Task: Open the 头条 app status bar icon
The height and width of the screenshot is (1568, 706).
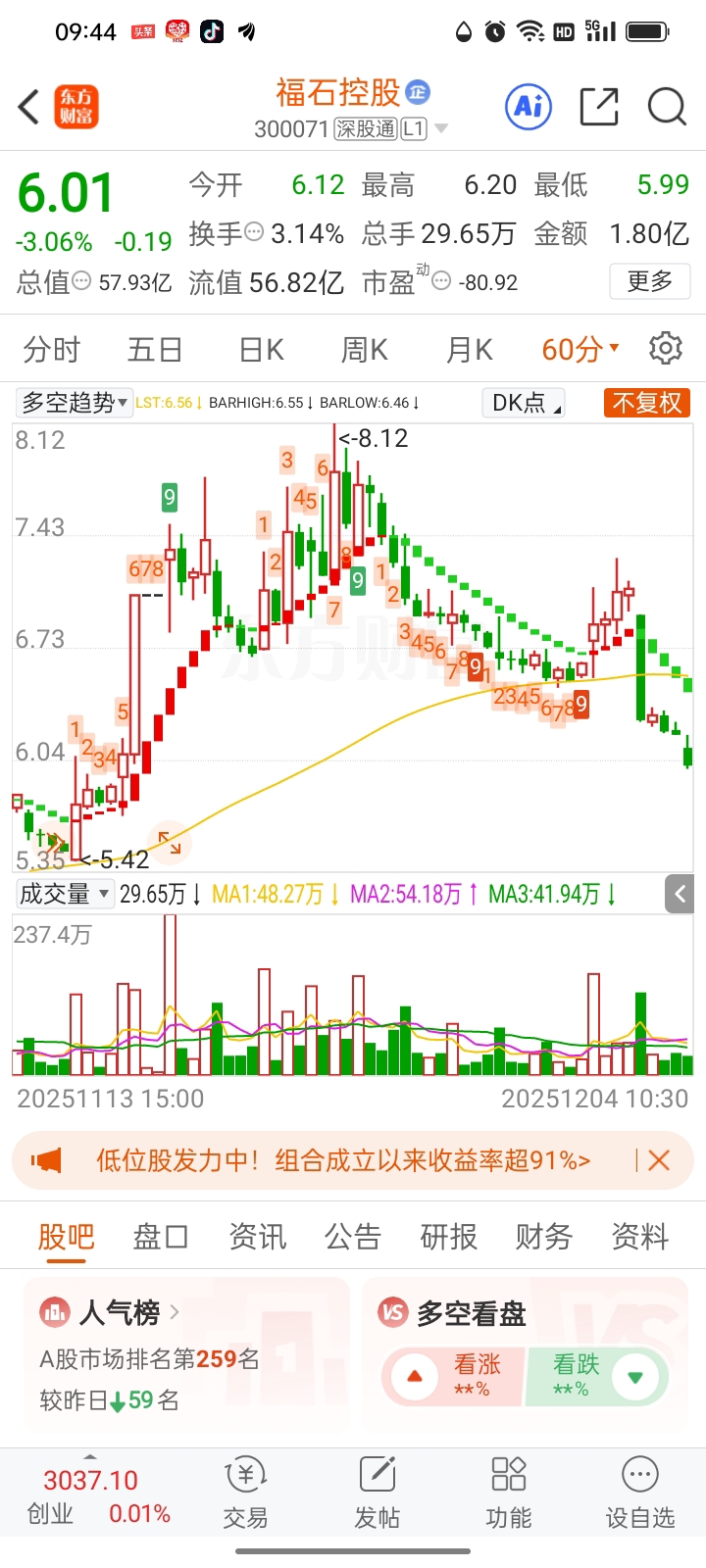Action: pyautogui.click(x=143, y=31)
